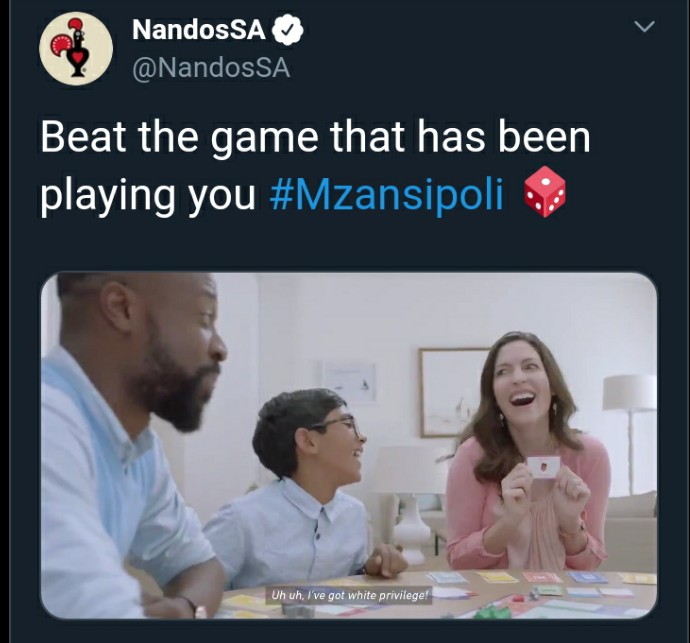Open the Nando's rooster profile picture

76,48
